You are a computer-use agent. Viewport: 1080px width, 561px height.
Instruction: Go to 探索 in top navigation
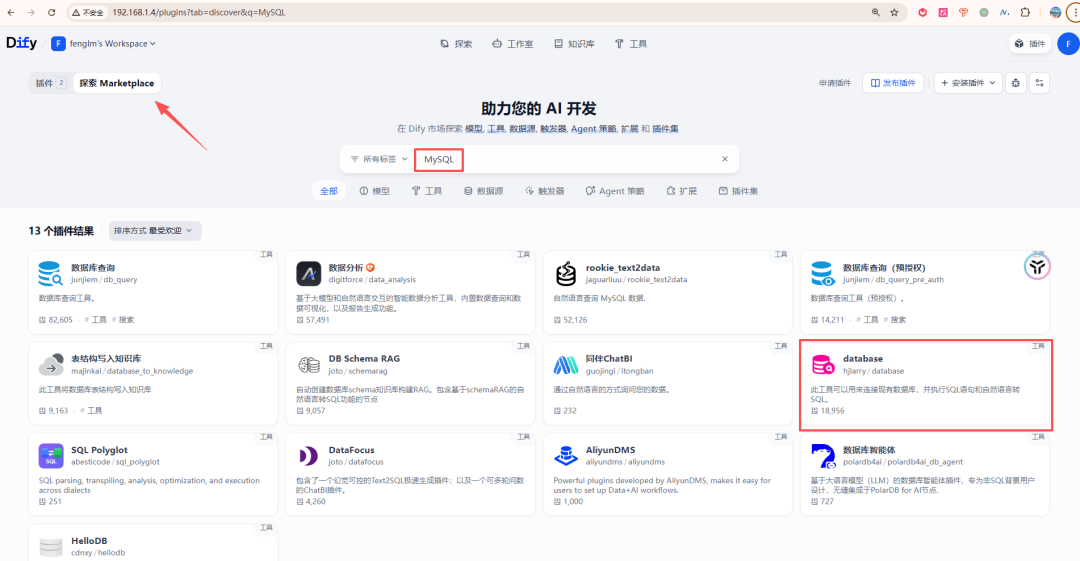(x=456, y=43)
